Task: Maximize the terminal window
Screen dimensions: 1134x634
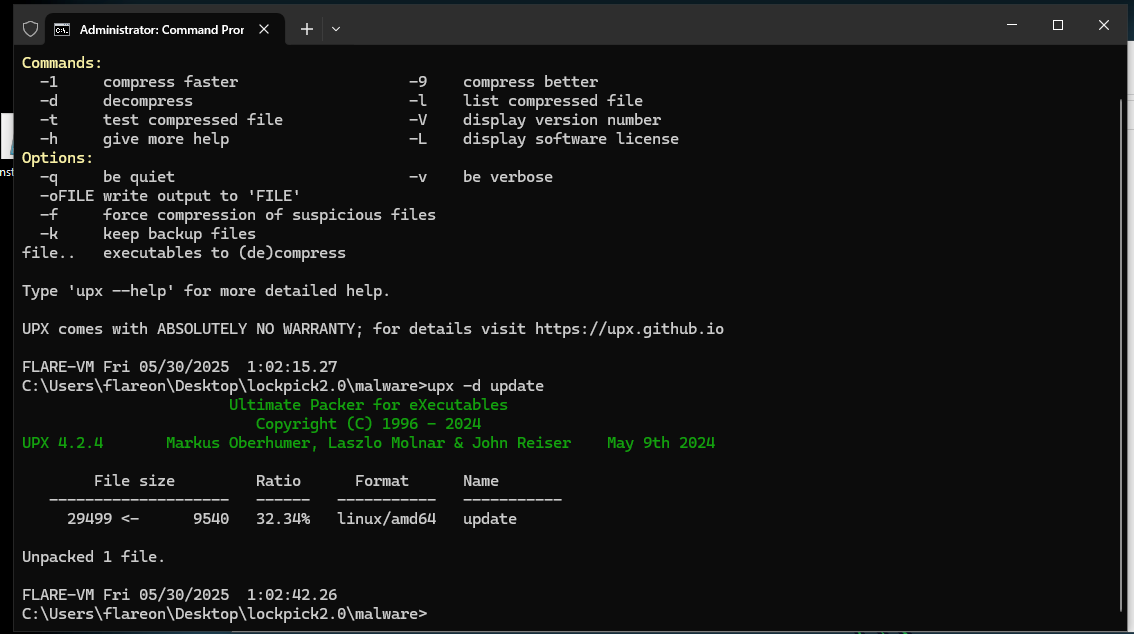Action: (1058, 25)
